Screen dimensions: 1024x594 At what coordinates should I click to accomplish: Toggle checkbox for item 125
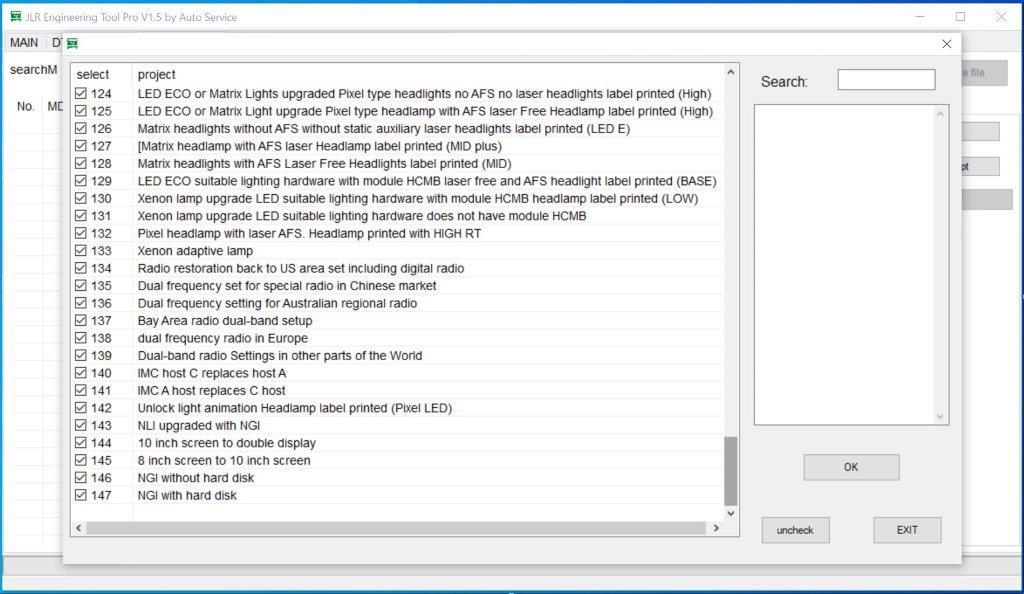[x=80, y=111]
